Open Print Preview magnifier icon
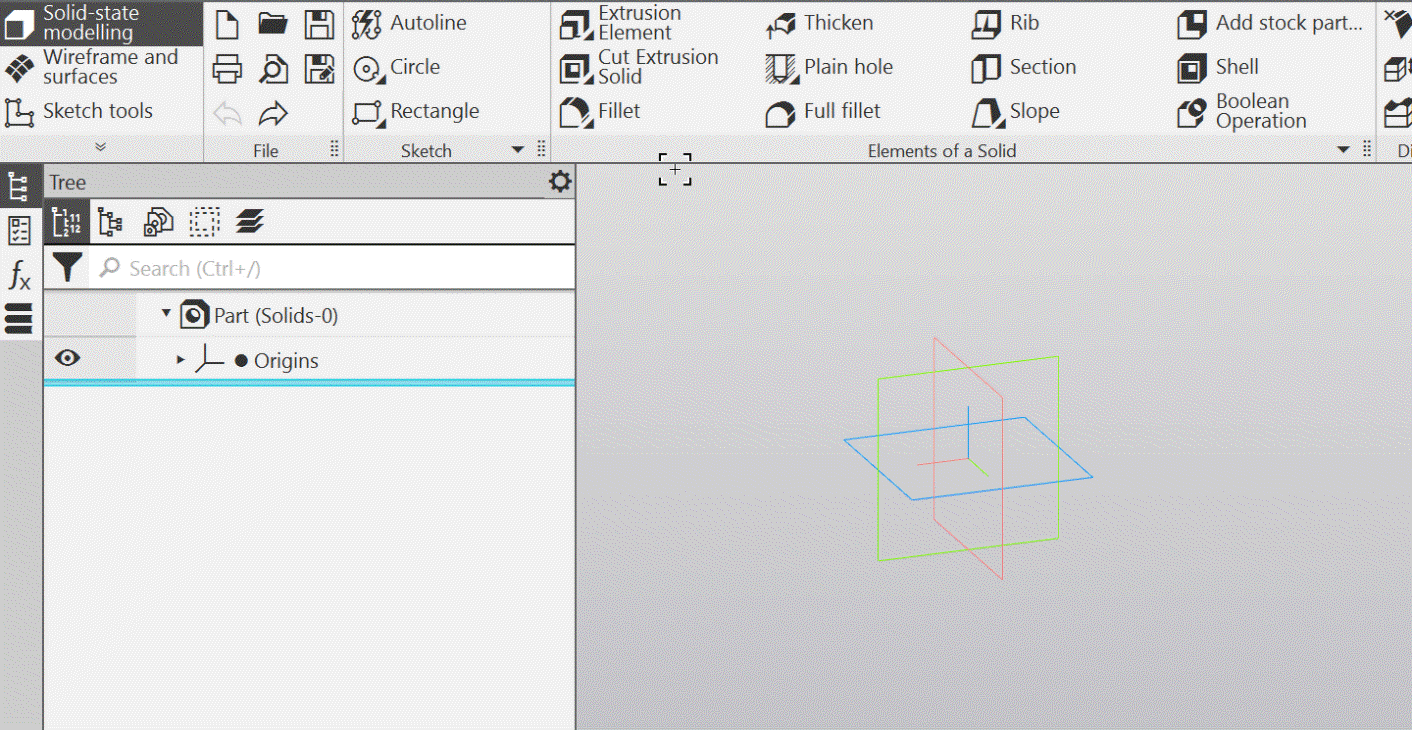This screenshot has width=1412, height=730. click(273, 69)
